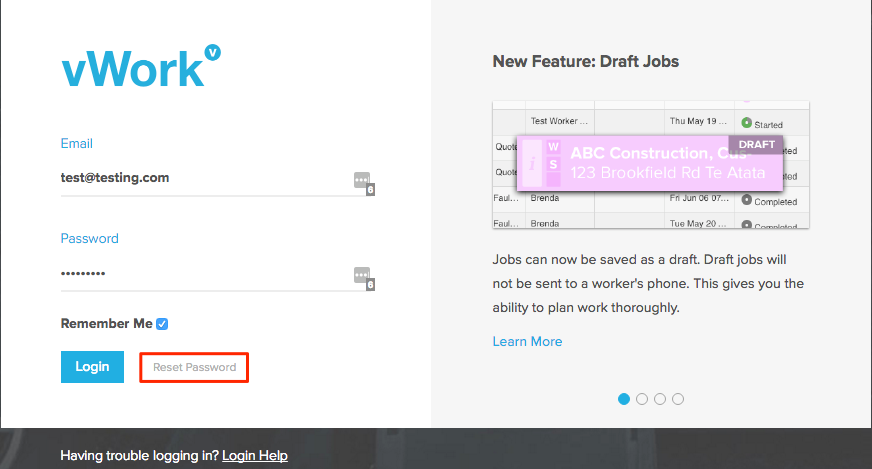Switch to the fourth carousel slide dot
Viewport: 872px width, 469px height.
coord(678,399)
